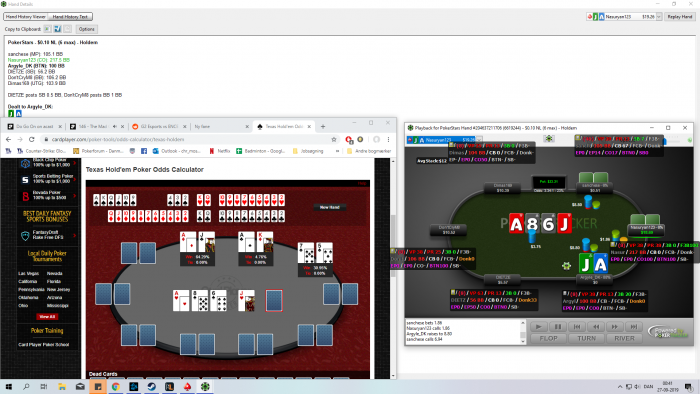Pause the hand playback
This screenshot has width=700, height=394.
click(x=558, y=327)
